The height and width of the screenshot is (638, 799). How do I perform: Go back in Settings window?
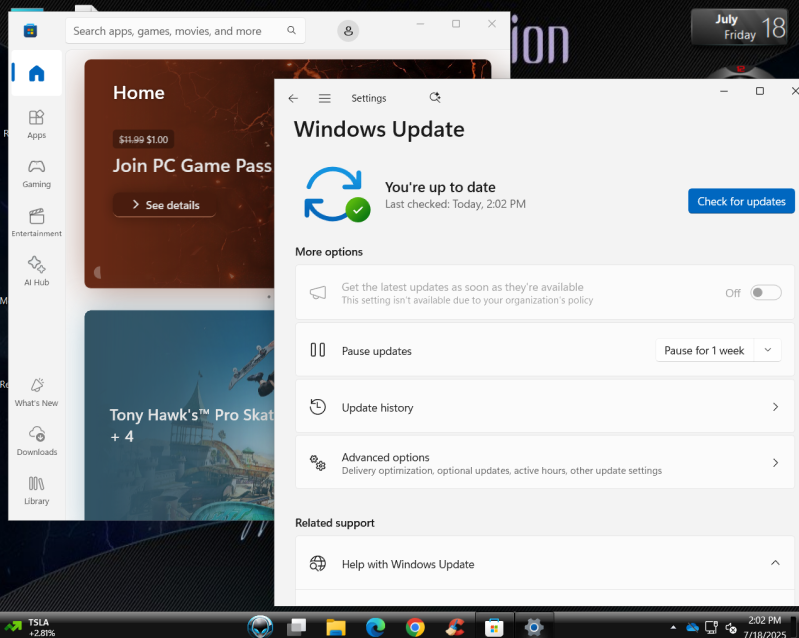click(x=293, y=98)
